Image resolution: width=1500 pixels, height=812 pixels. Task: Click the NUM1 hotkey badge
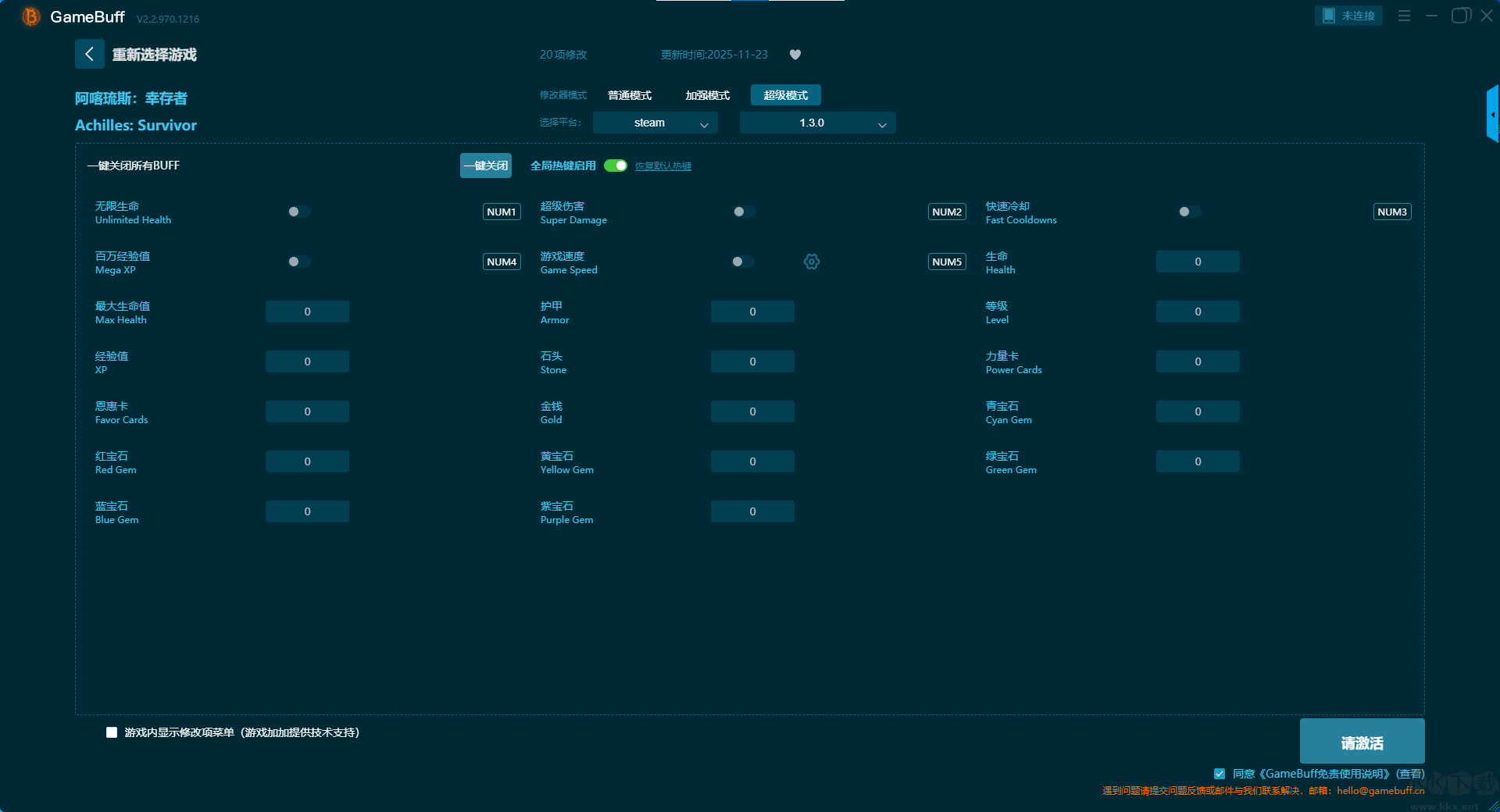tap(502, 212)
